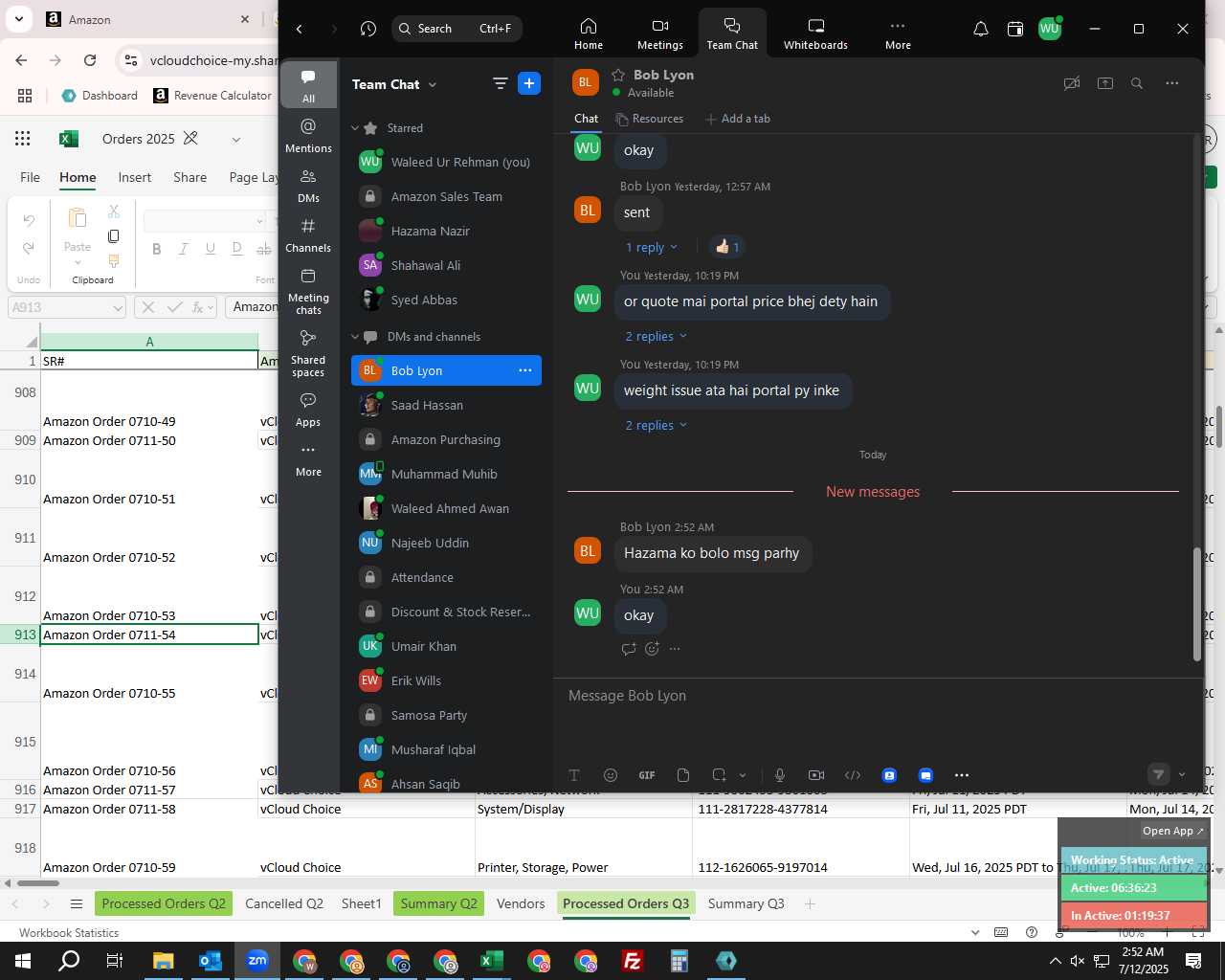The image size is (1225, 980).
Task: Open the chat filter icon
Action: pyautogui.click(x=500, y=83)
